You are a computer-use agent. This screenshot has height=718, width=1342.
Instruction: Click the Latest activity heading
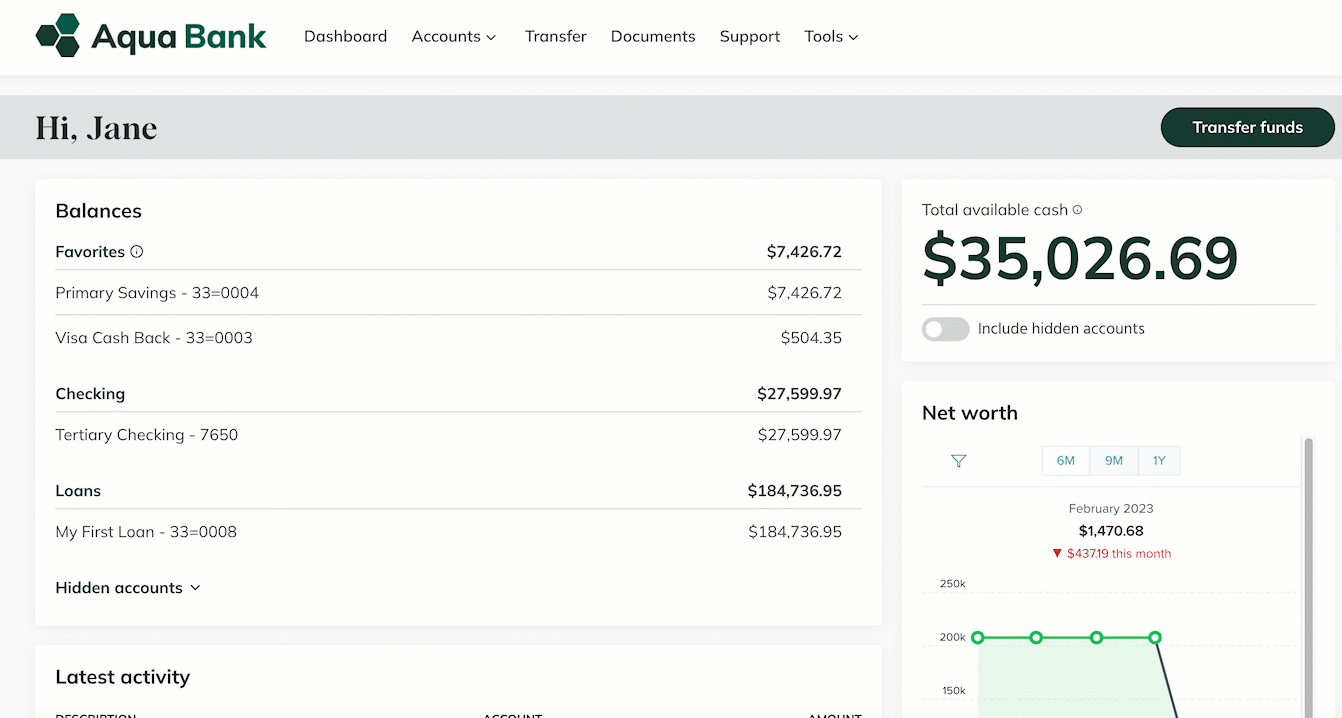(x=122, y=677)
